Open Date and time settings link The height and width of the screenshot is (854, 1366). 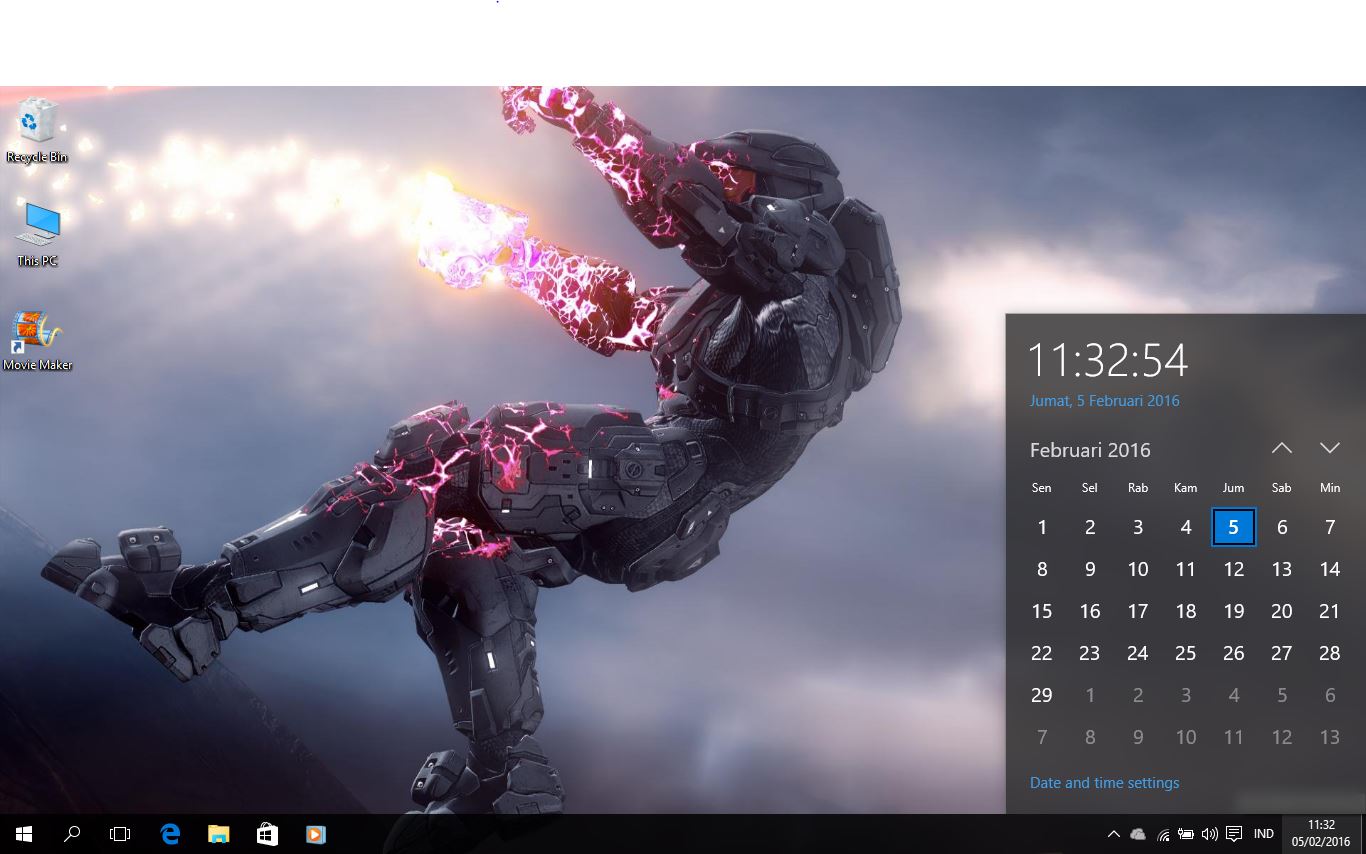[x=1104, y=783]
